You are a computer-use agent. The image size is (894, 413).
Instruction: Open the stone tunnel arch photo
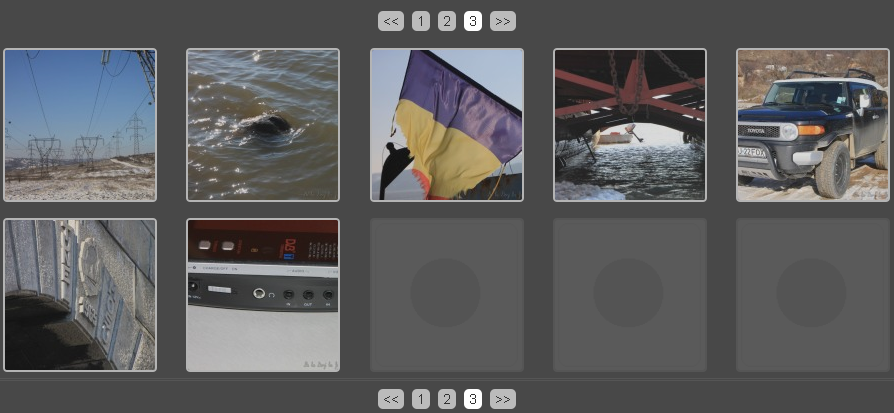pos(80,295)
